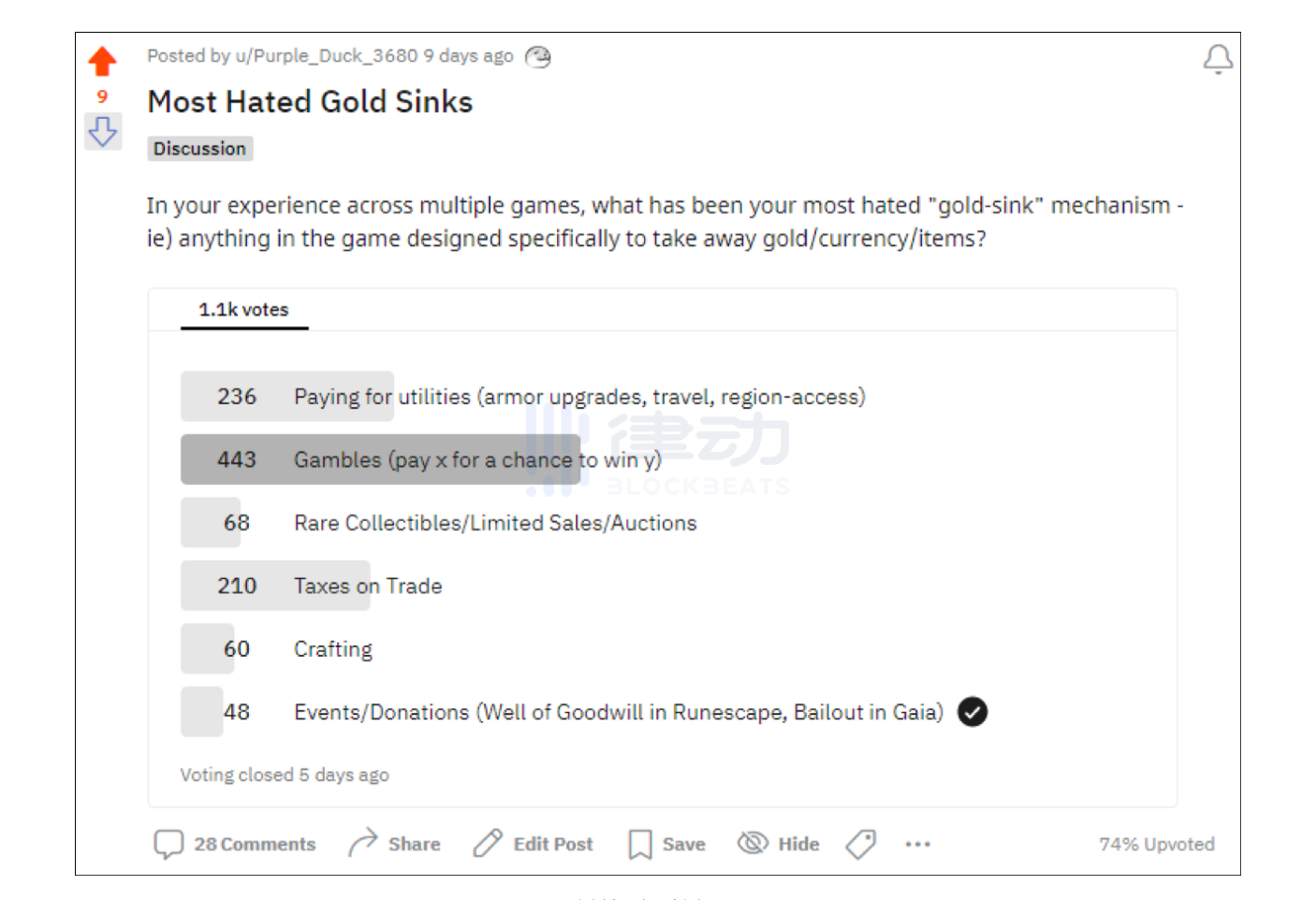Select the Gambles poll option
Image resolution: width=1316 pixels, height=900 pixels.
click(x=477, y=459)
